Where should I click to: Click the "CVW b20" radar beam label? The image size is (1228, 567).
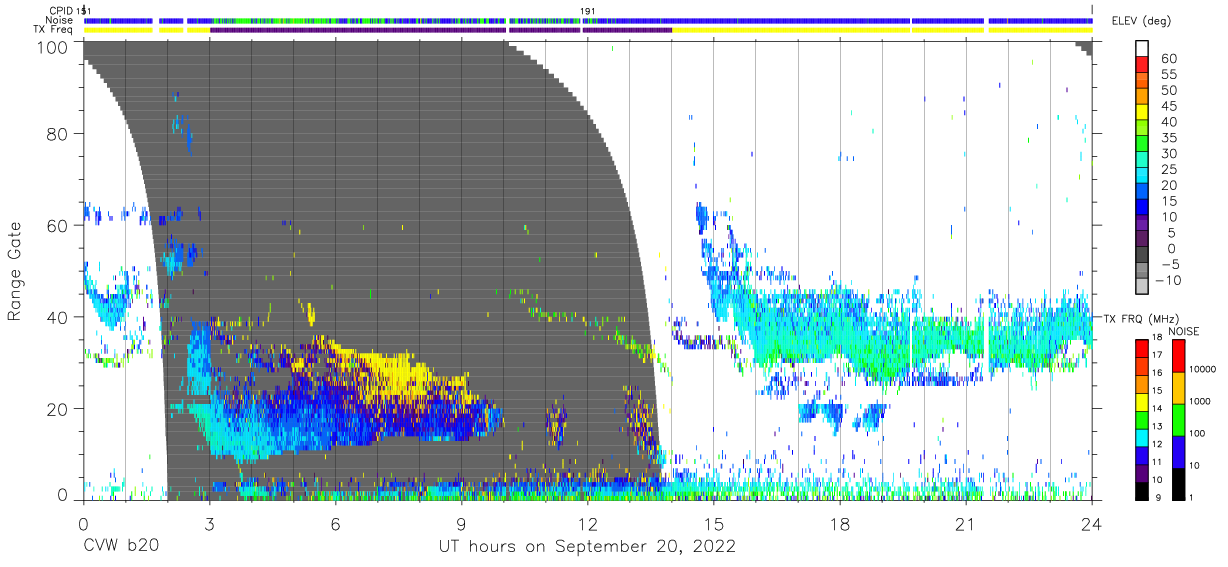(x=120, y=547)
